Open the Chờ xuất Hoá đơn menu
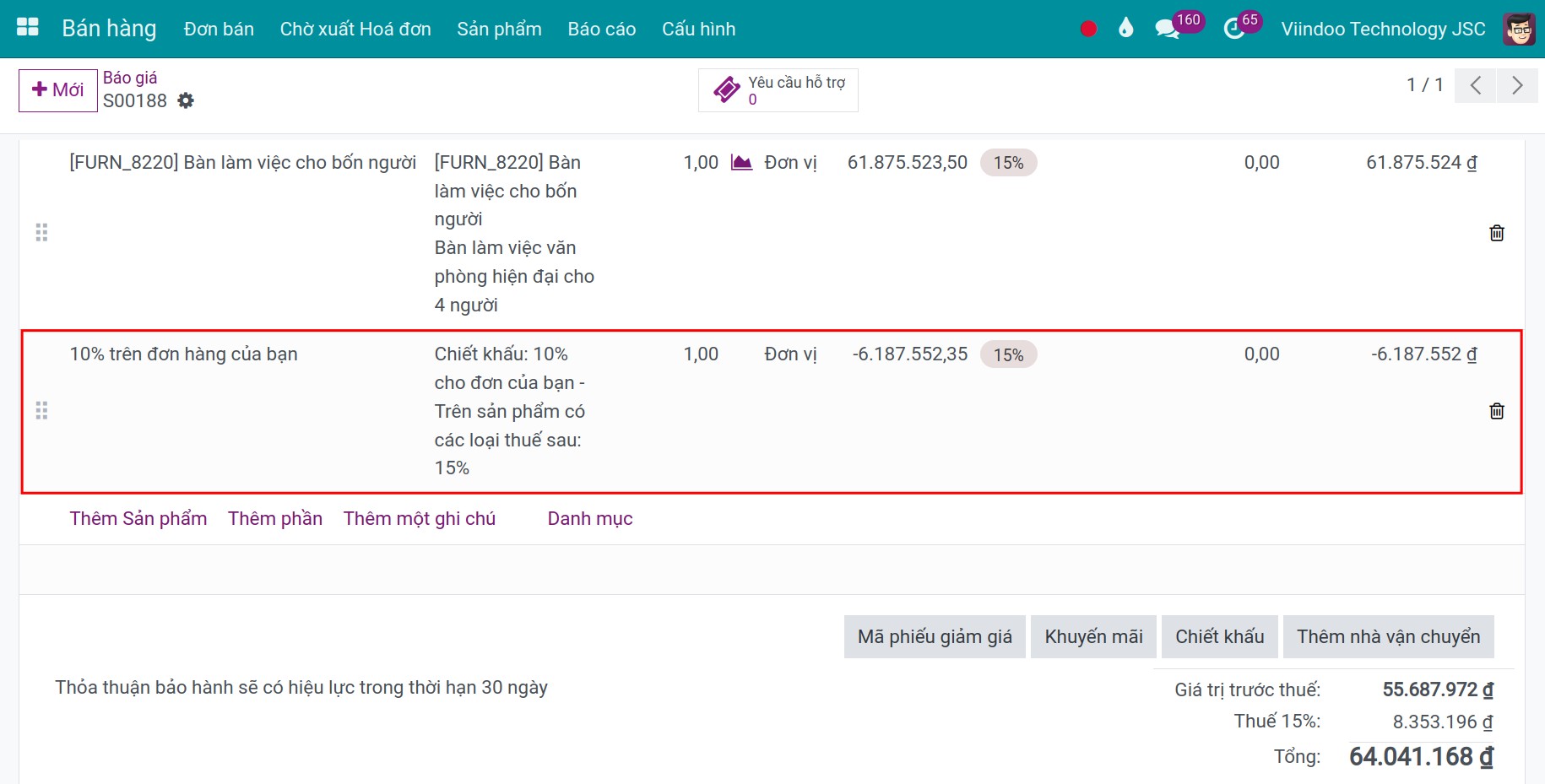Image resolution: width=1545 pixels, height=784 pixels. 355,29
